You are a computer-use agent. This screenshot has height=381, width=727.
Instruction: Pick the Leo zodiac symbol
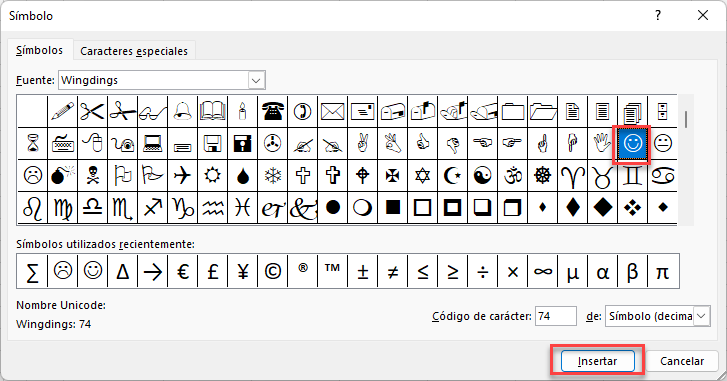[32, 208]
